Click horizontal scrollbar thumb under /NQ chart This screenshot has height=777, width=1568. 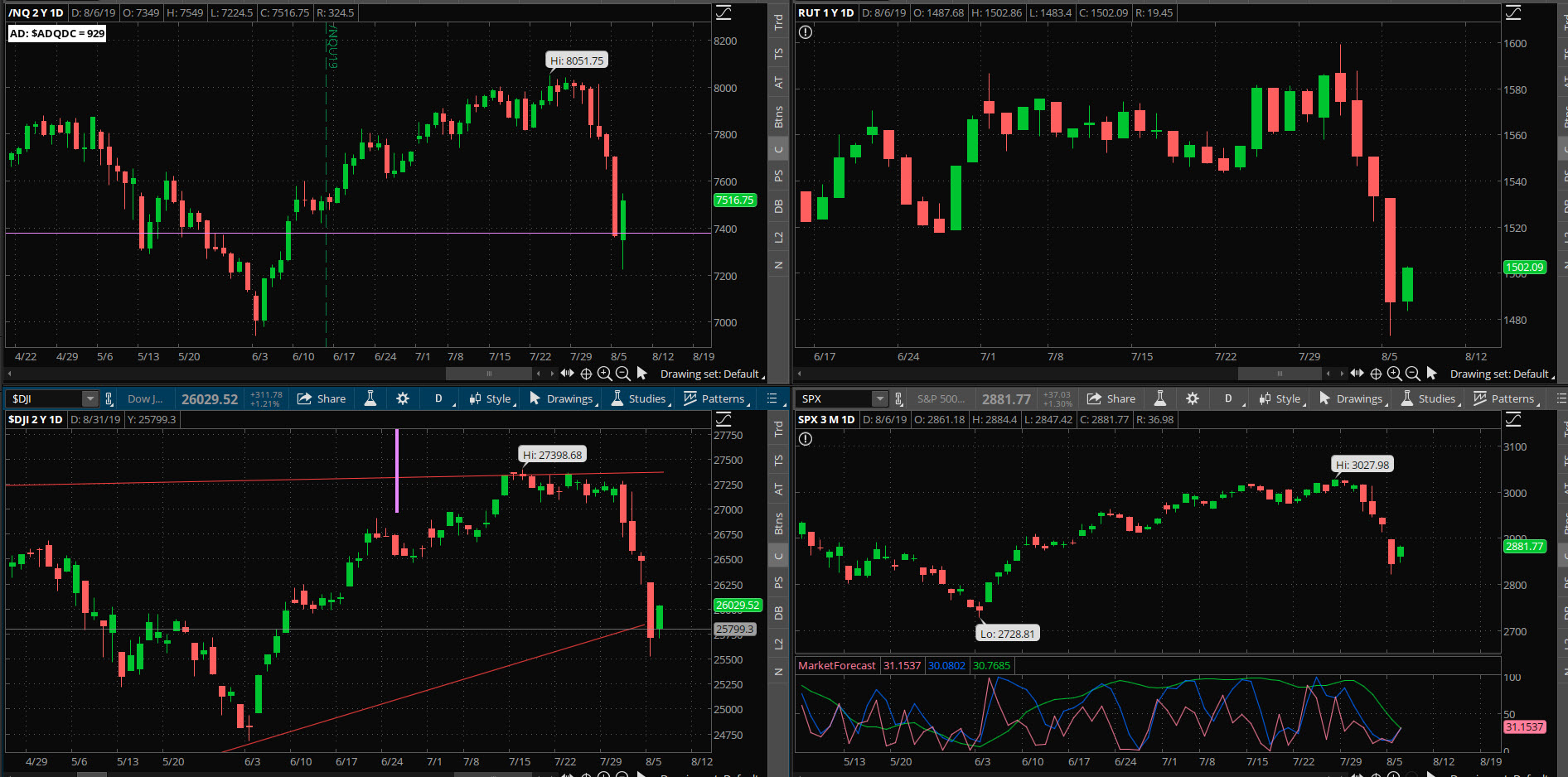tap(489, 374)
